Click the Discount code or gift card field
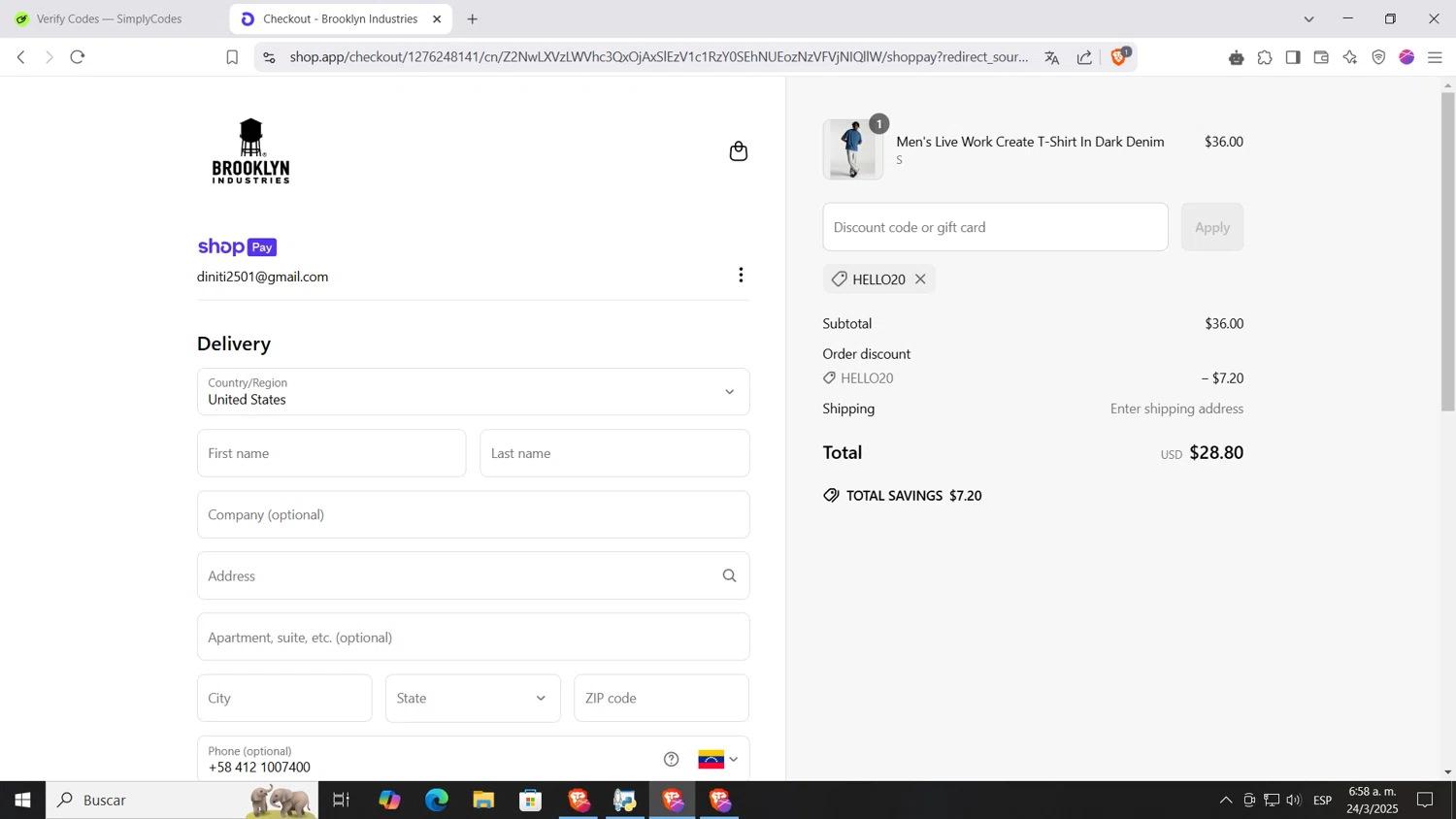 (995, 227)
